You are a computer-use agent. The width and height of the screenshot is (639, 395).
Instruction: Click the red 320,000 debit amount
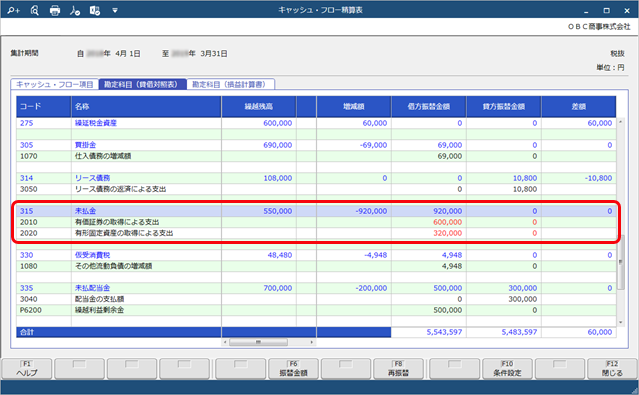(447, 233)
